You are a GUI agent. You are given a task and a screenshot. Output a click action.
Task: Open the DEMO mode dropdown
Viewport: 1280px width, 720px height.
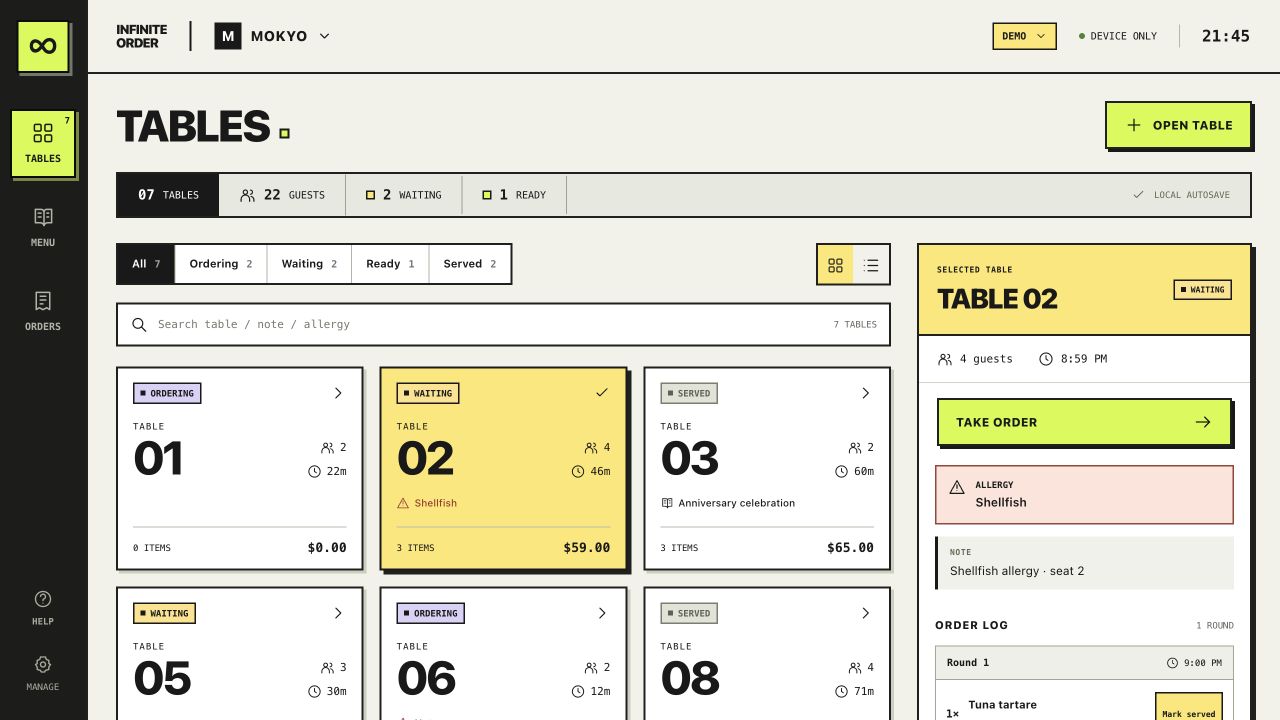tap(1024, 36)
